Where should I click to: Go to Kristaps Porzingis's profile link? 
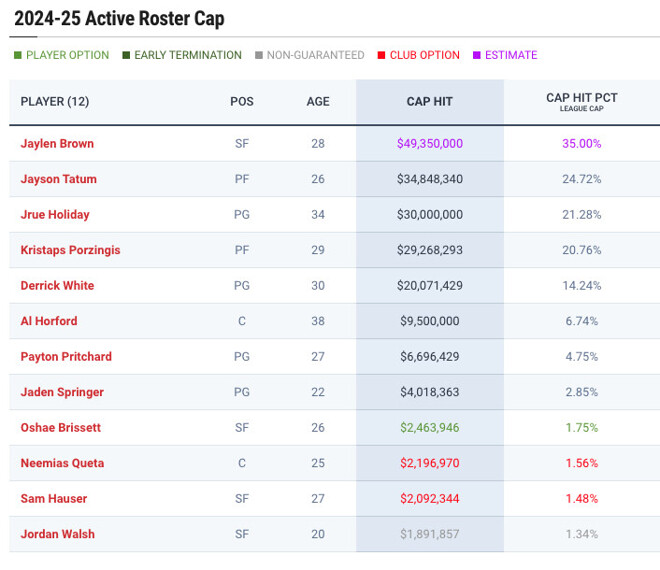(x=70, y=250)
